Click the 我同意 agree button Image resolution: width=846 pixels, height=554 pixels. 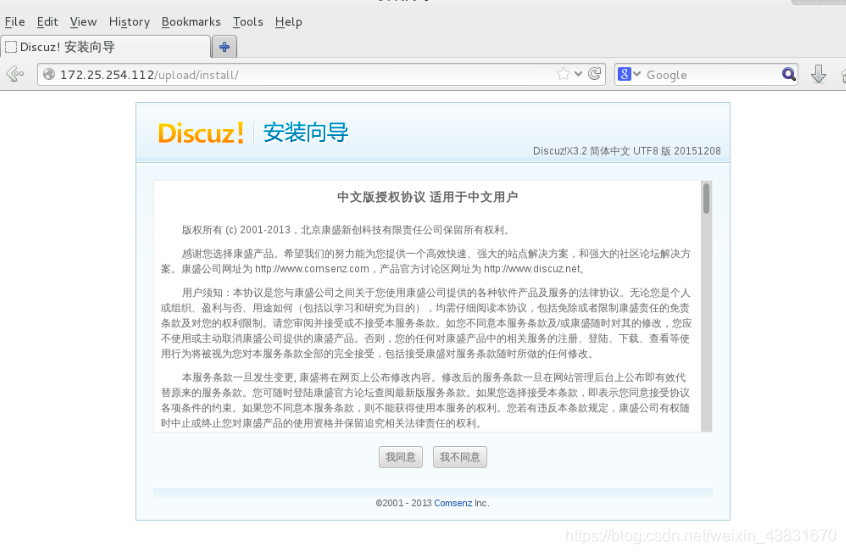tap(400, 457)
